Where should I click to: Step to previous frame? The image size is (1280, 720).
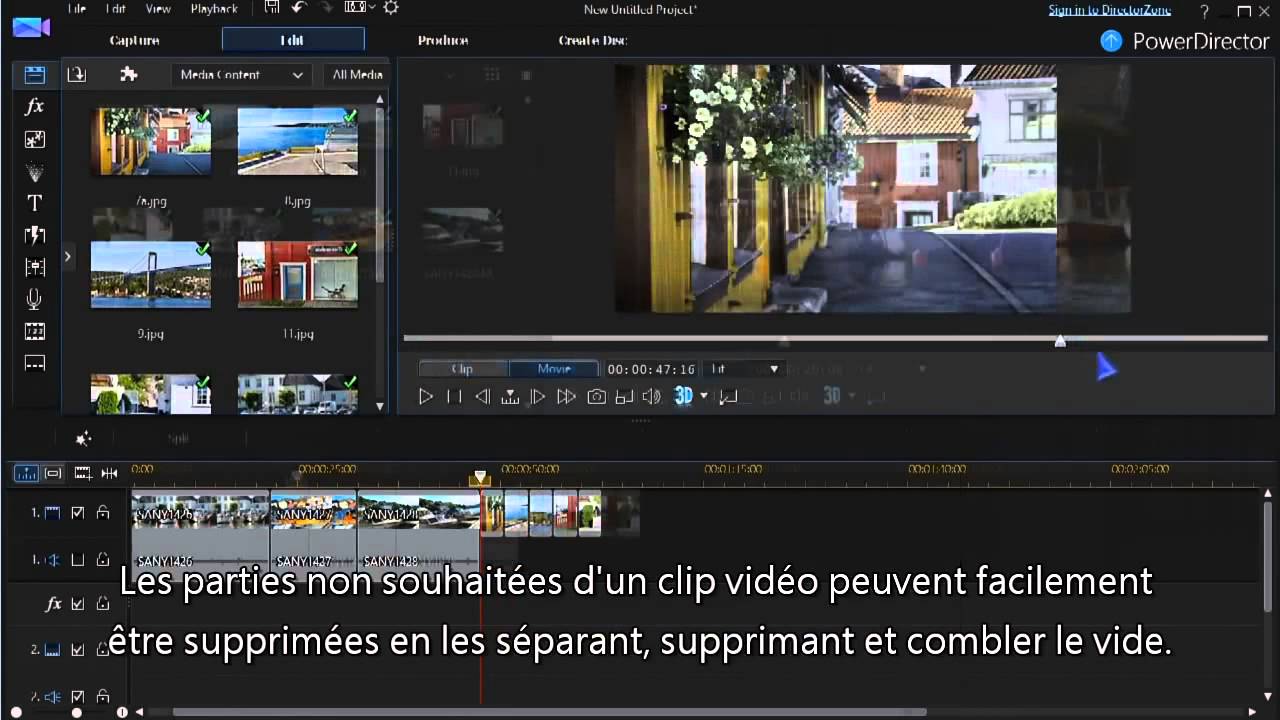pos(482,397)
